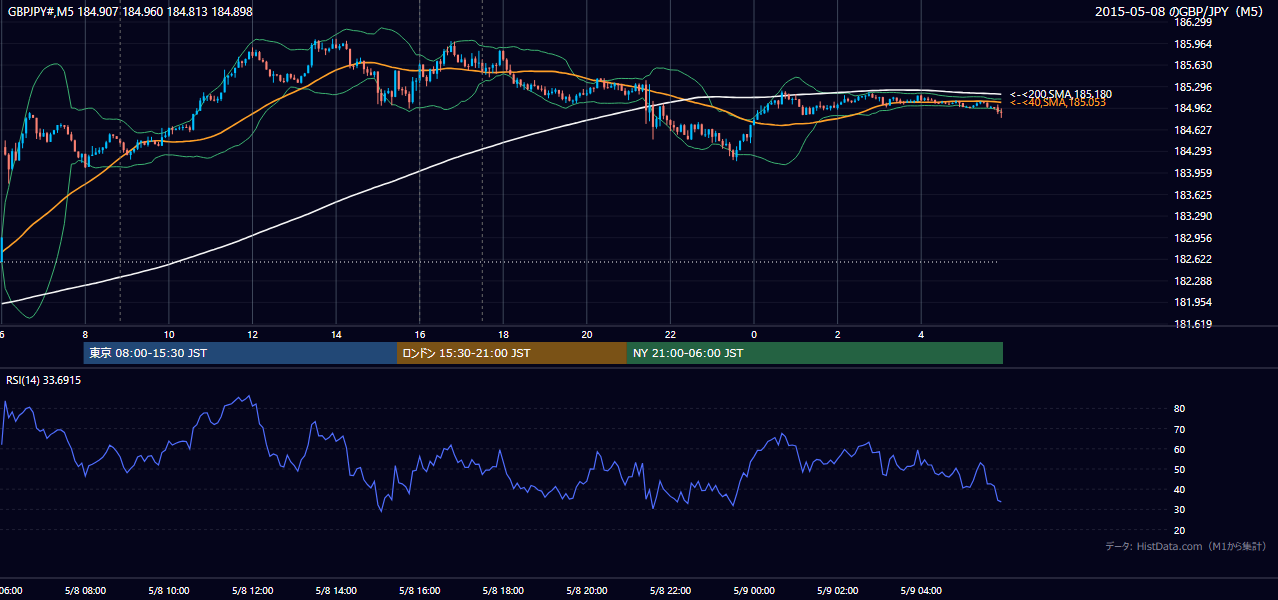Click price axis value 182.956
Image resolution: width=1278 pixels, height=600 pixels.
pyautogui.click(x=1194, y=238)
